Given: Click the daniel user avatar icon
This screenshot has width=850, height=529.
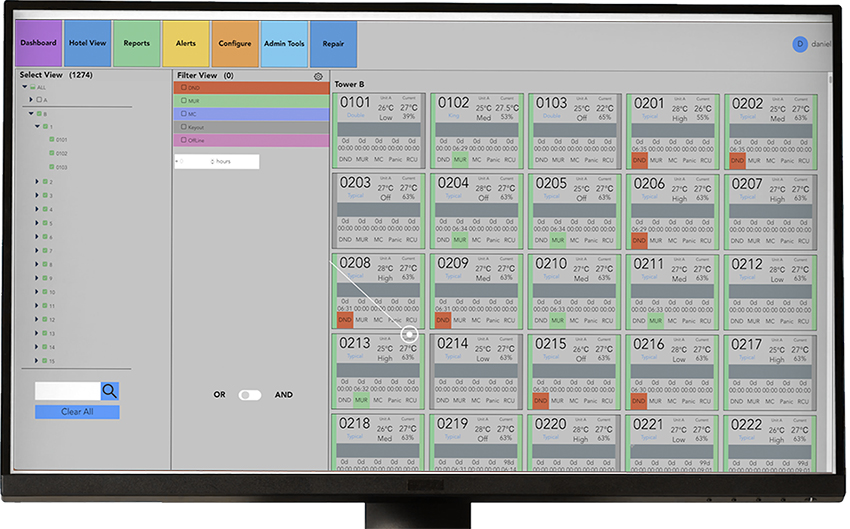Looking at the screenshot, I should pos(799,44).
